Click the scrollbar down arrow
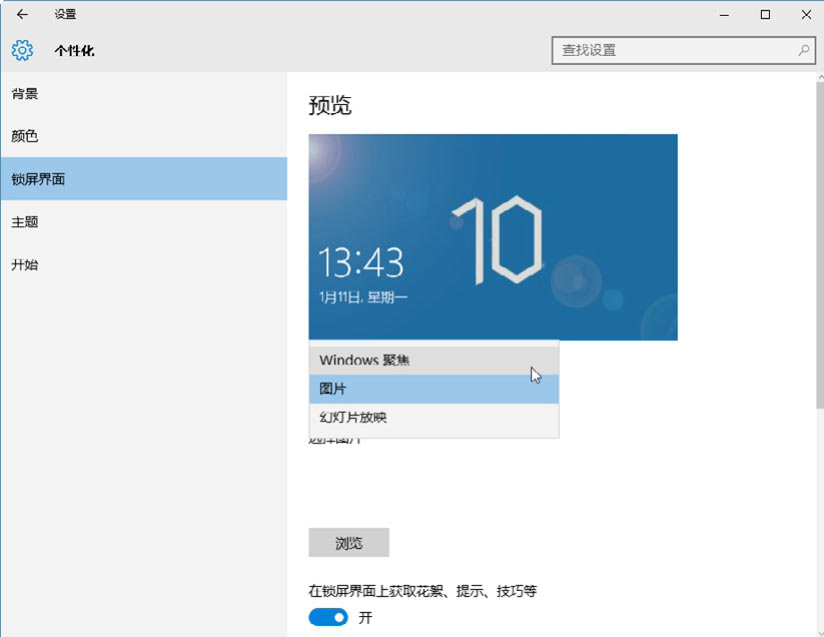 (816, 629)
